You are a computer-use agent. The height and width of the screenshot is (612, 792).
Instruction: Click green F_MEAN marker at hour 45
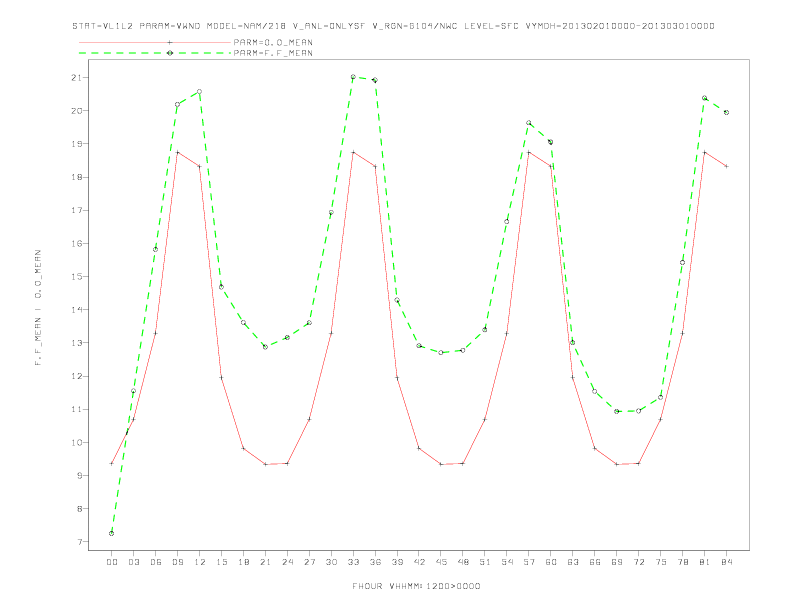coord(441,352)
